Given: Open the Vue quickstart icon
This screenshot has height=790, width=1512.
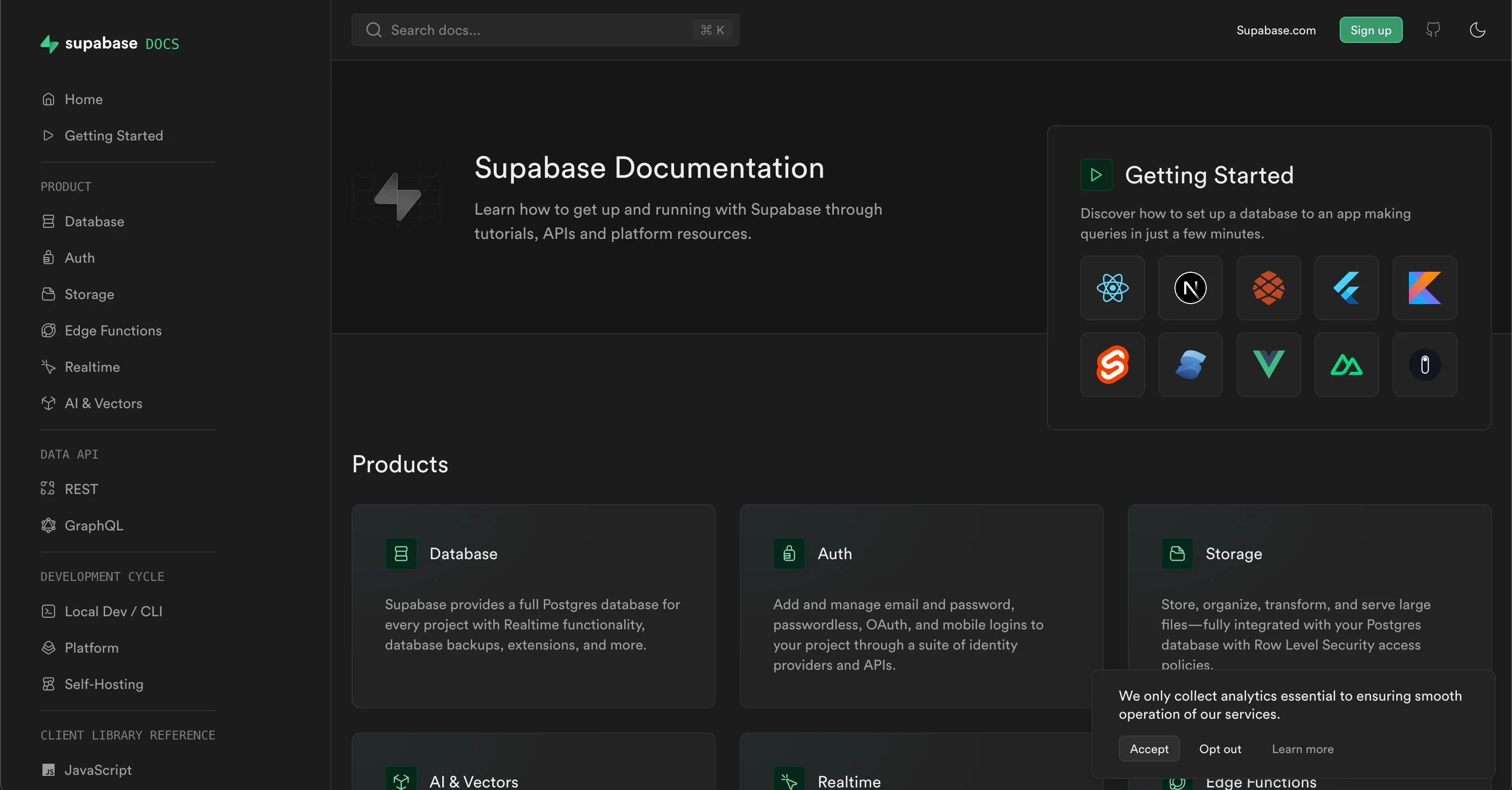Looking at the screenshot, I should (1268, 365).
